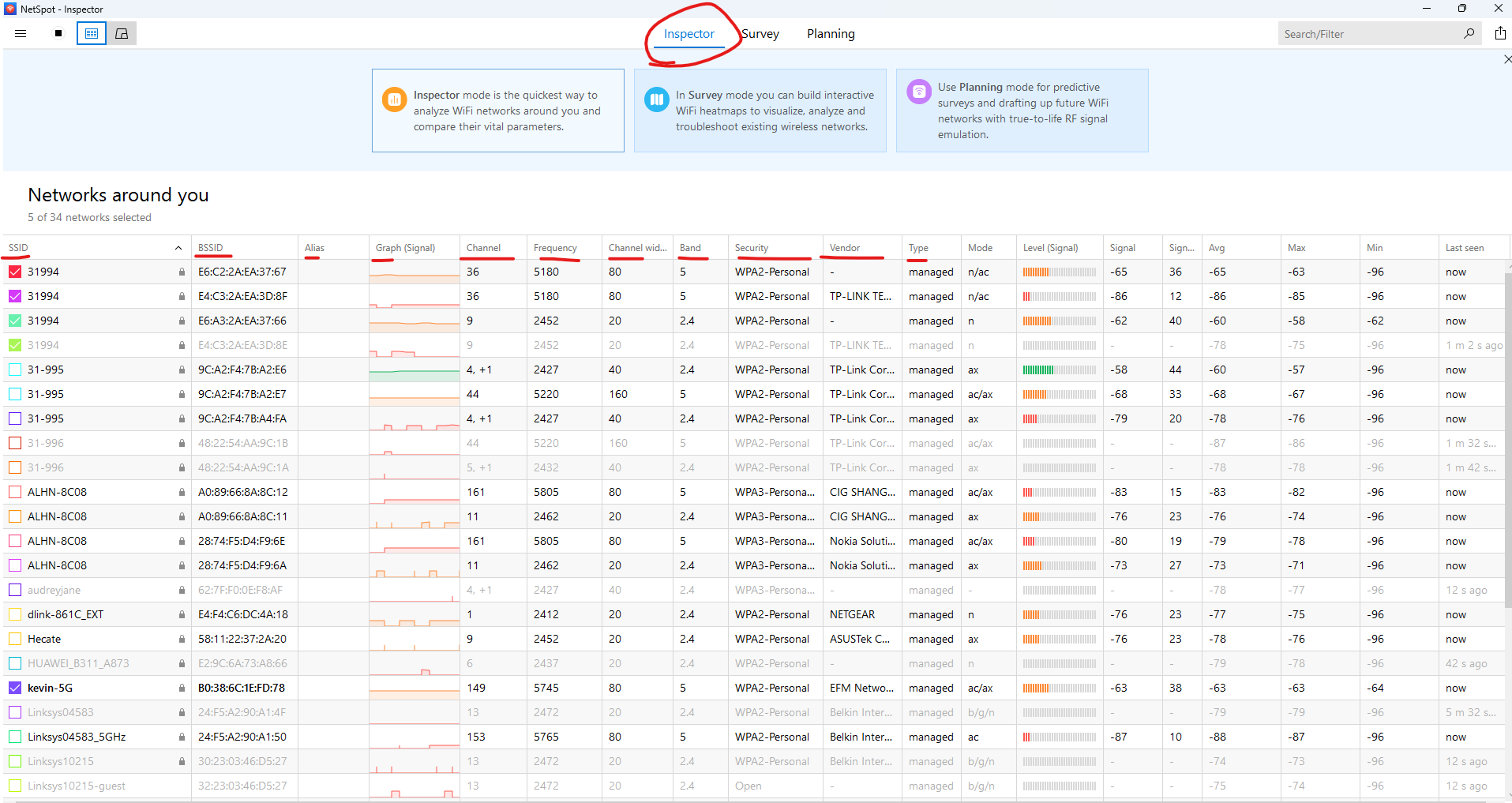This screenshot has height=803, width=1512.
Task: Select 31-995 network with BSSID 9C:A2:F4:7B:A2:E6
Action: coord(15,370)
